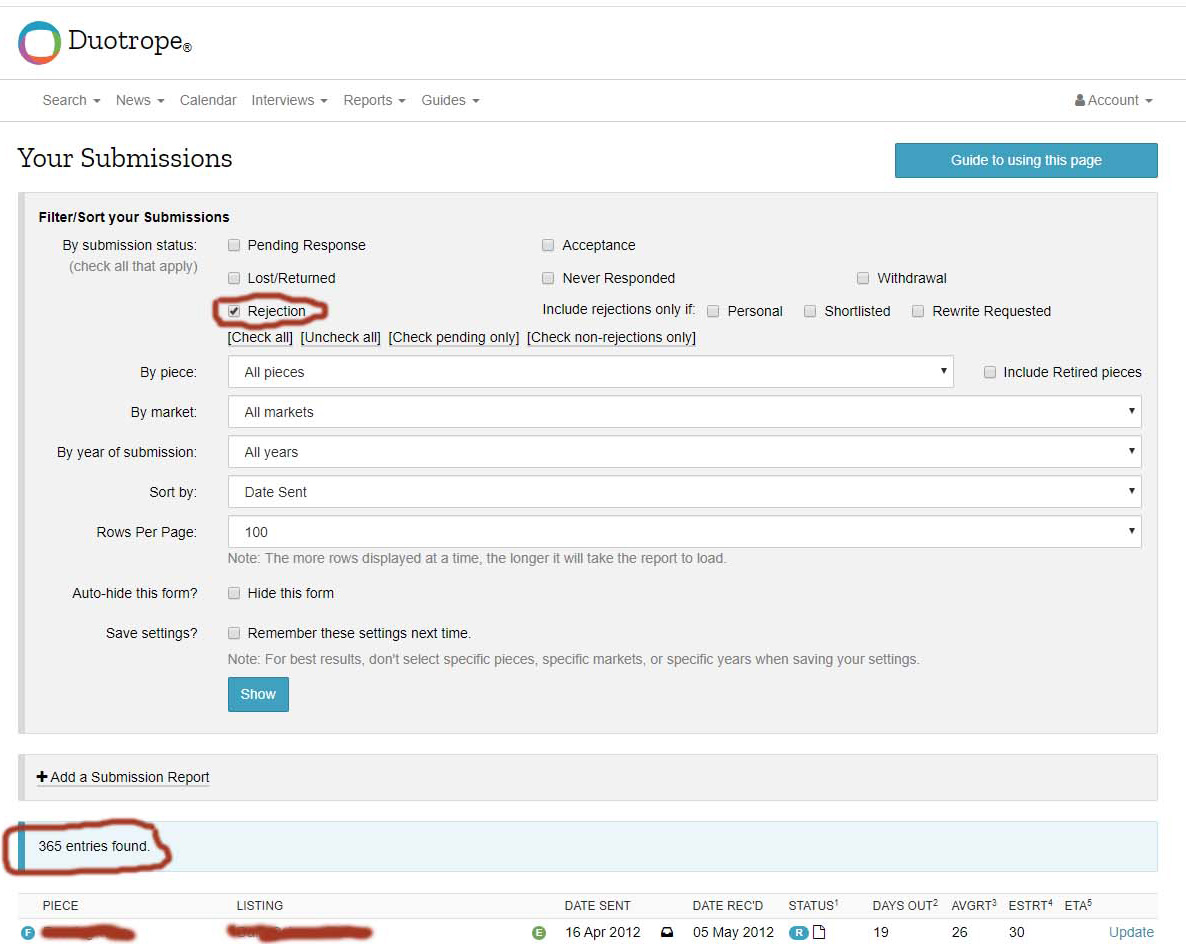Click the inbox tray icon beside date sent

tap(667, 932)
